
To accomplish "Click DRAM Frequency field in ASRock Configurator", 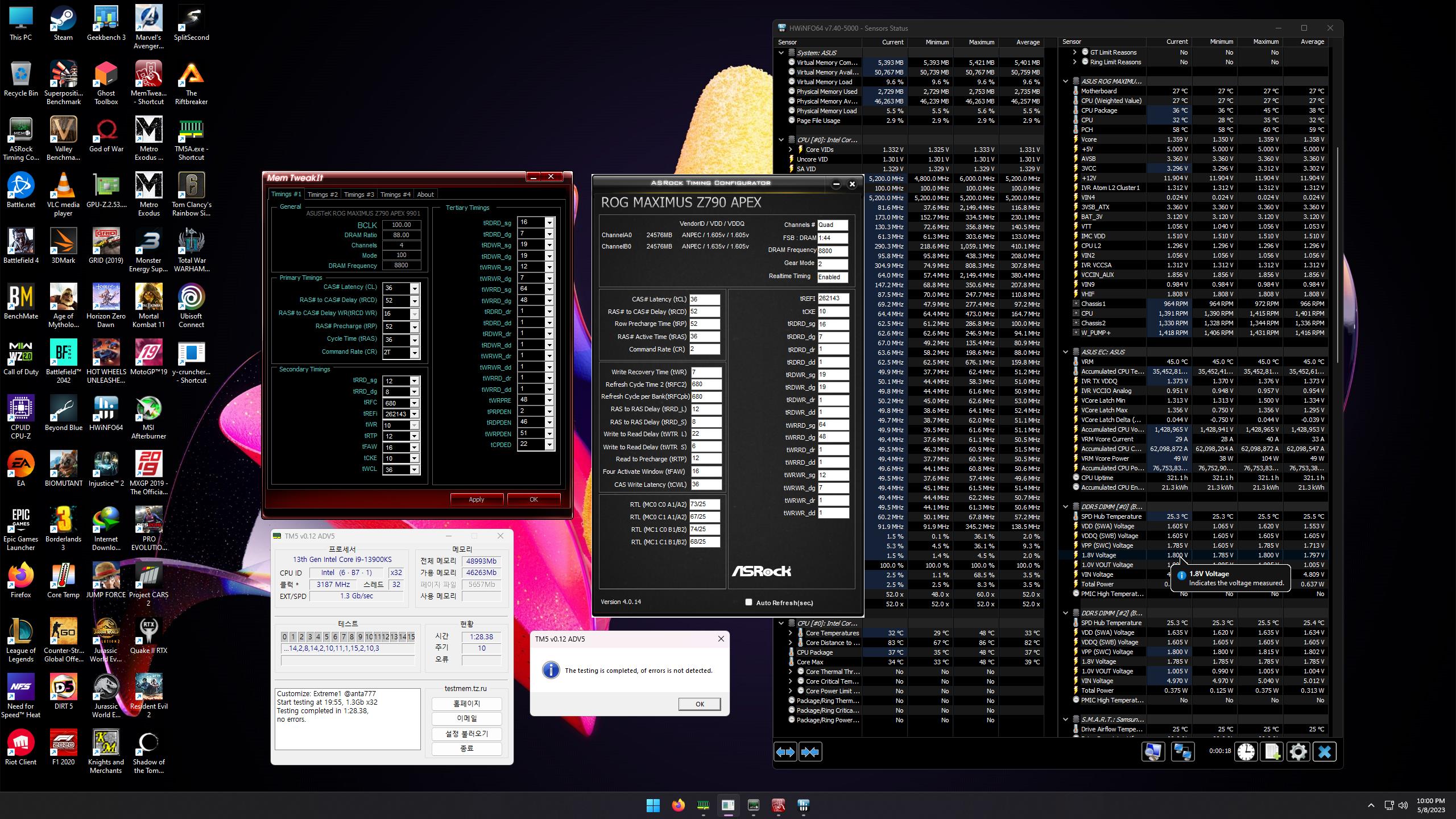I will [x=833, y=251].
